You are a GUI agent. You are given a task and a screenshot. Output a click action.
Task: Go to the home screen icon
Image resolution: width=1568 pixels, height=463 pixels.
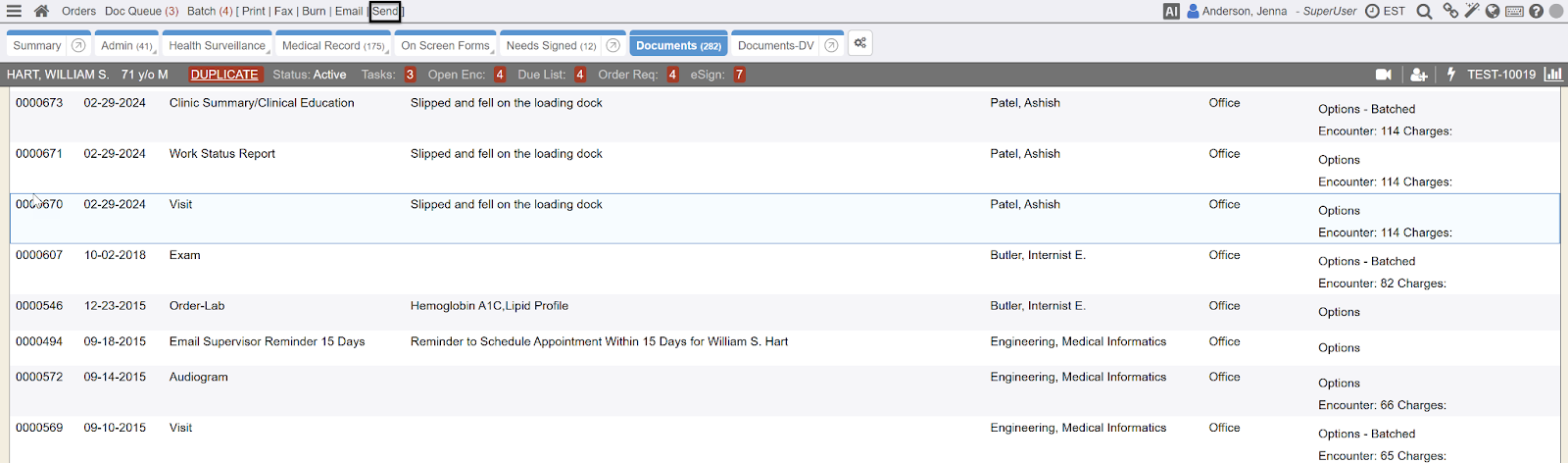[41, 12]
